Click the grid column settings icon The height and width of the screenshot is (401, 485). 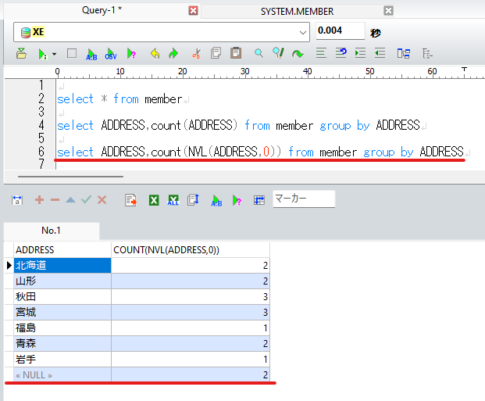click(259, 200)
